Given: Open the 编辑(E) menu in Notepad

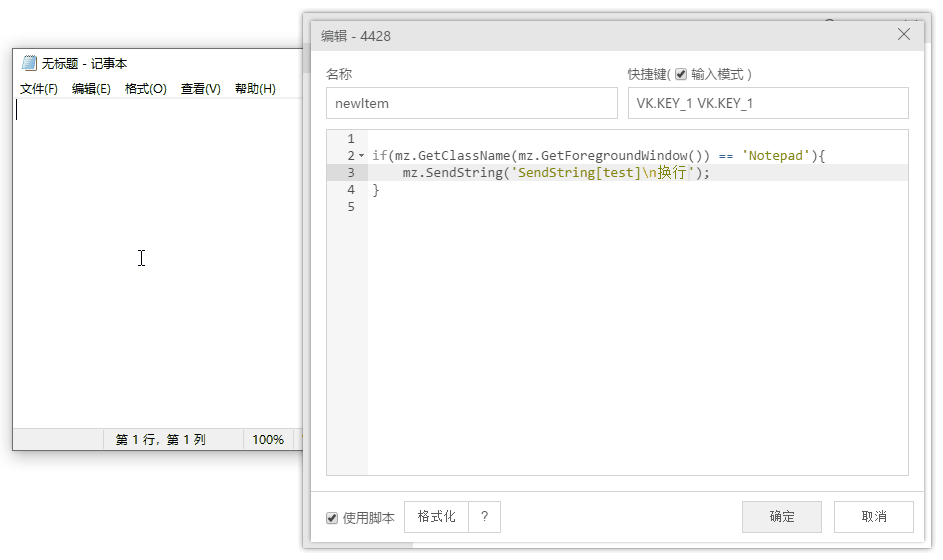Looking at the screenshot, I should (91, 89).
